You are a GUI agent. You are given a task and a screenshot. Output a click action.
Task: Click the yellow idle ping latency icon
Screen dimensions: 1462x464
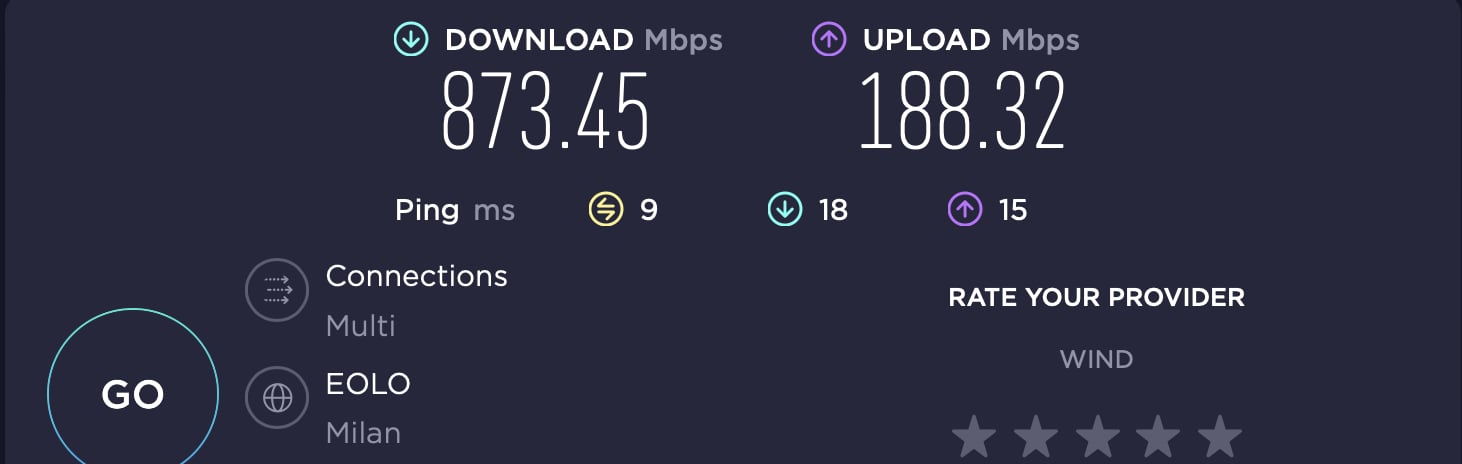[605, 210]
